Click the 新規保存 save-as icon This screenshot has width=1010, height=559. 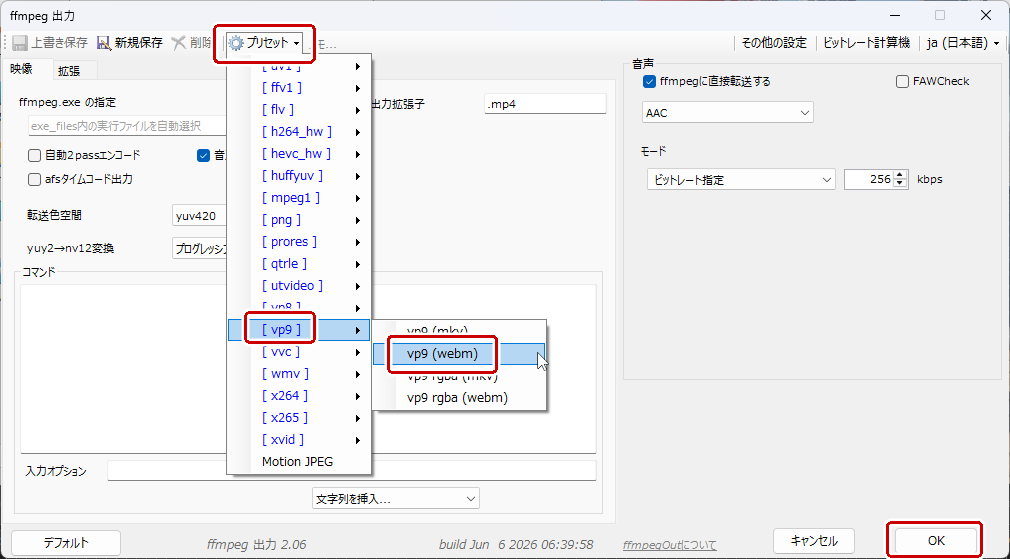[104, 43]
